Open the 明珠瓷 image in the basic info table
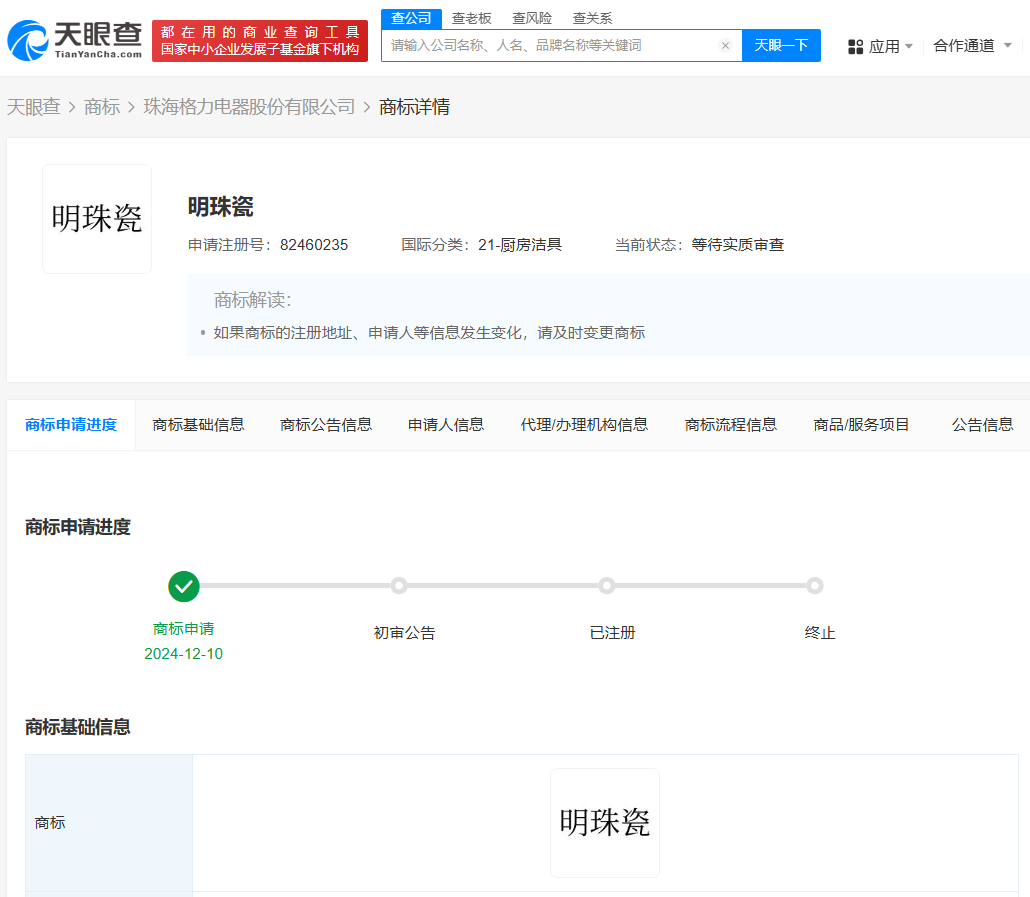 (x=604, y=823)
